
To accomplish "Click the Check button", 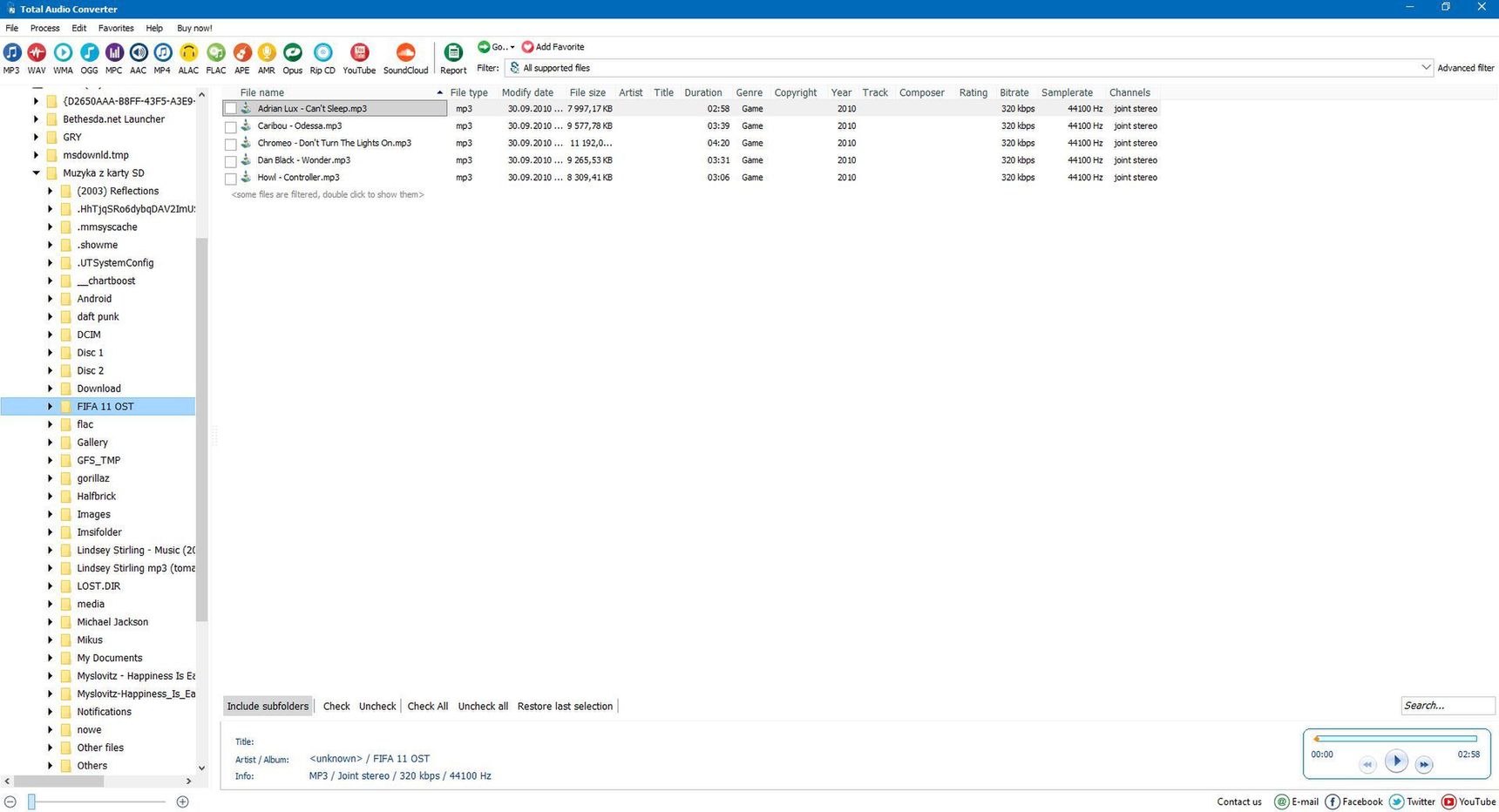I will [x=336, y=707].
